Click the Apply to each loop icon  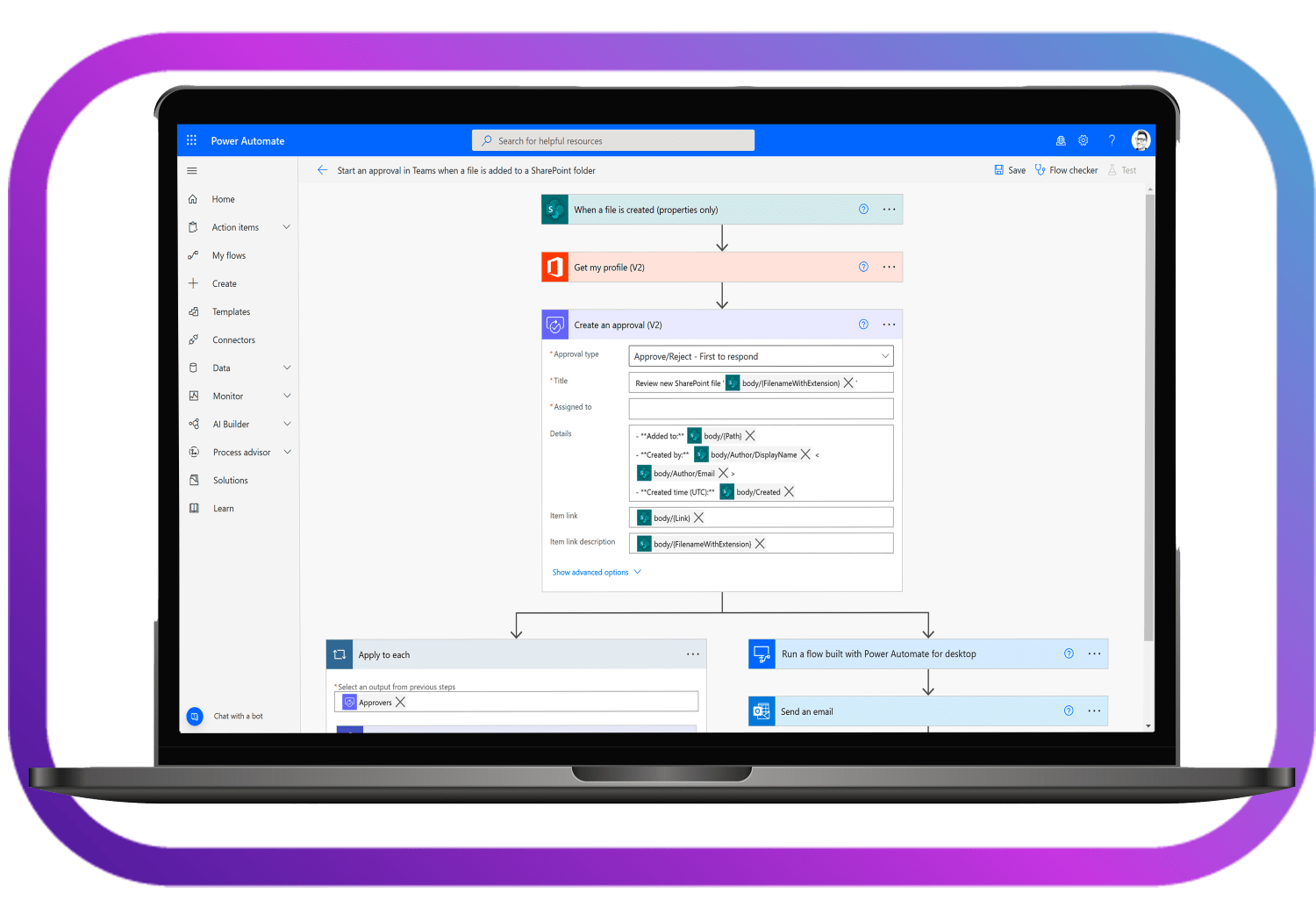340,654
